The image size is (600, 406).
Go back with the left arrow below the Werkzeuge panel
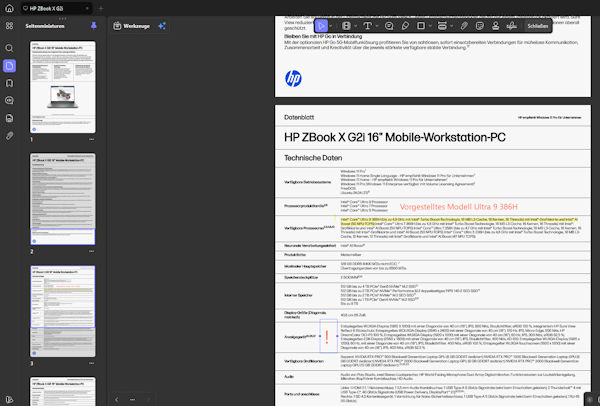116,399
